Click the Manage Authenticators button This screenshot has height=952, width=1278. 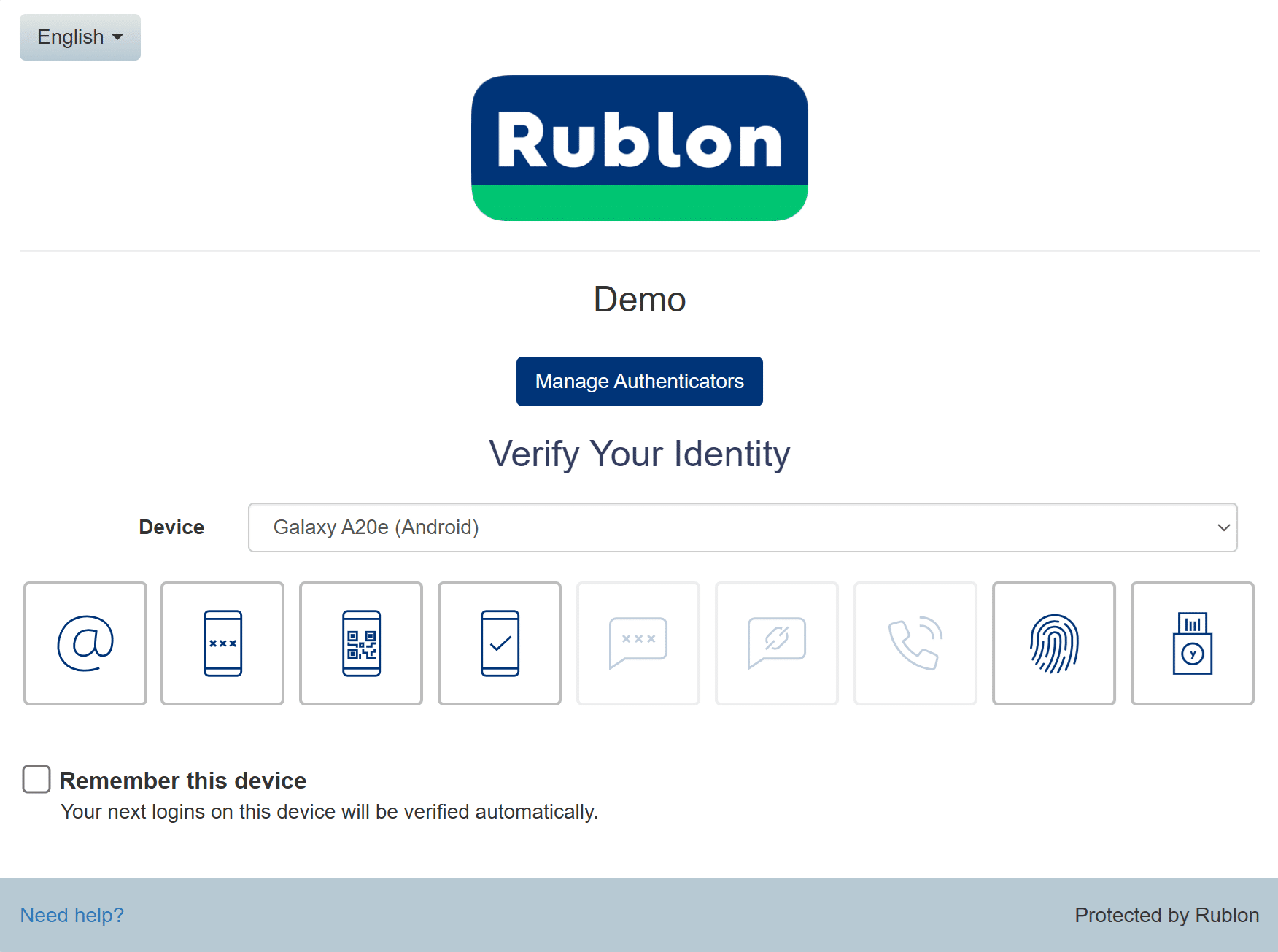[640, 382]
